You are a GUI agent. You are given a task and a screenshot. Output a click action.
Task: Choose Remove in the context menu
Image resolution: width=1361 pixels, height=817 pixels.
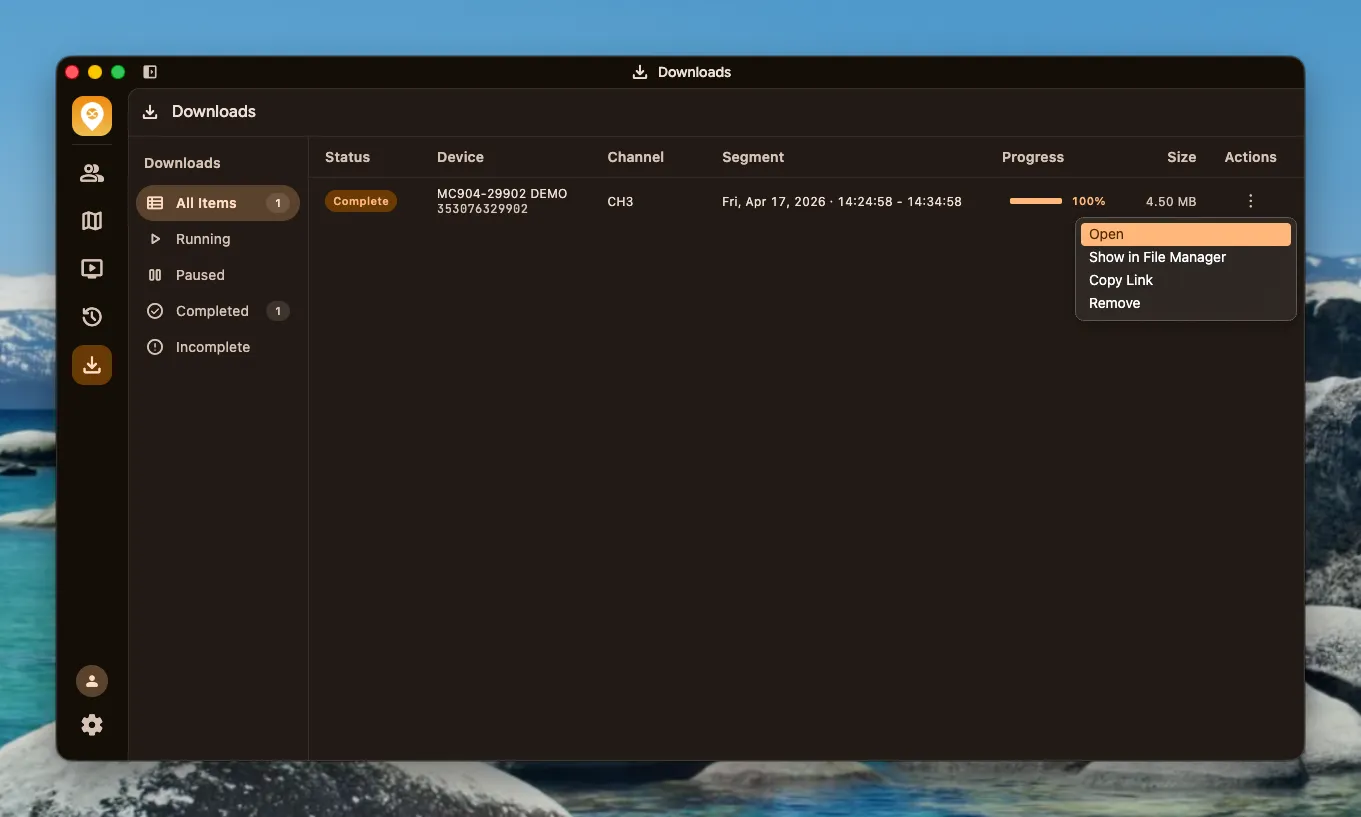(x=1186, y=303)
